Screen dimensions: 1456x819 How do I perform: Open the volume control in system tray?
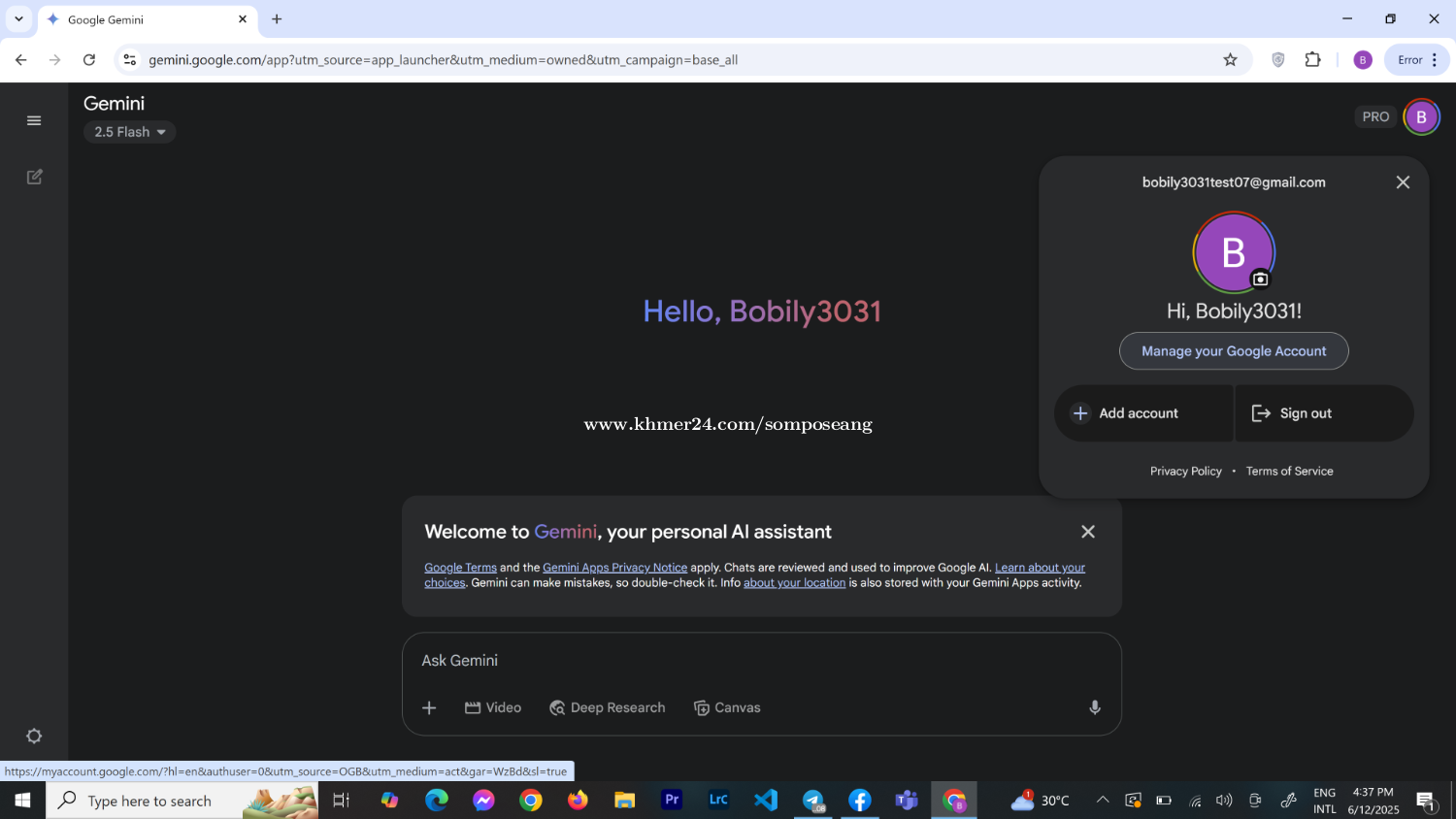(1224, 801)
